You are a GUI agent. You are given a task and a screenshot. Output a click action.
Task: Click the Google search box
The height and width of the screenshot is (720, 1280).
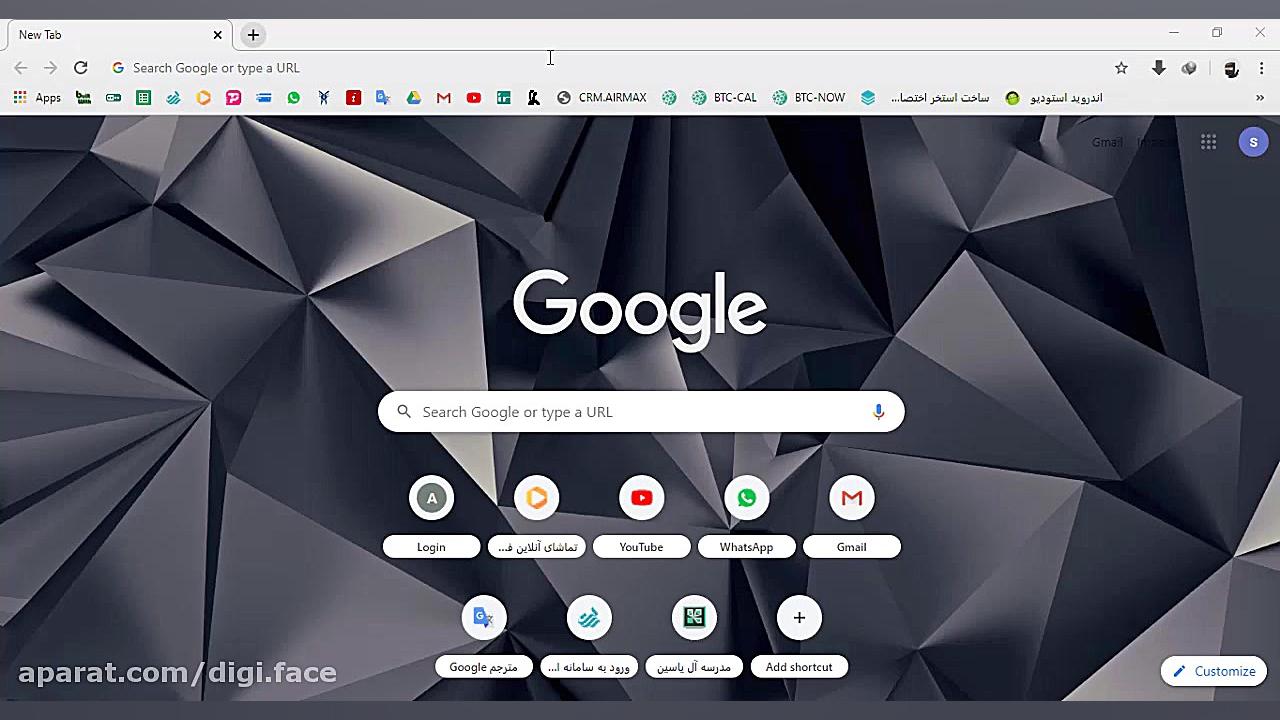(x=641, y=412)
